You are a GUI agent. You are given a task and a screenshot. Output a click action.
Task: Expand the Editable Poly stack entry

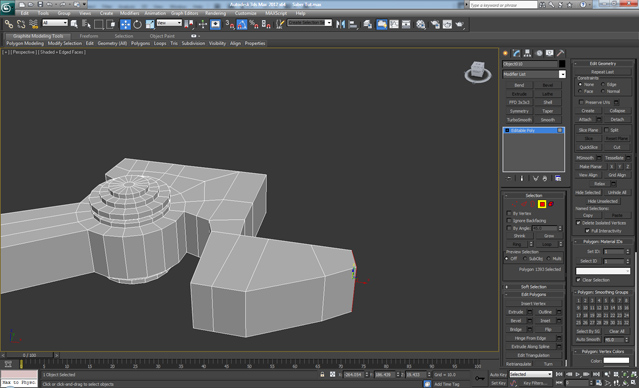507,130
